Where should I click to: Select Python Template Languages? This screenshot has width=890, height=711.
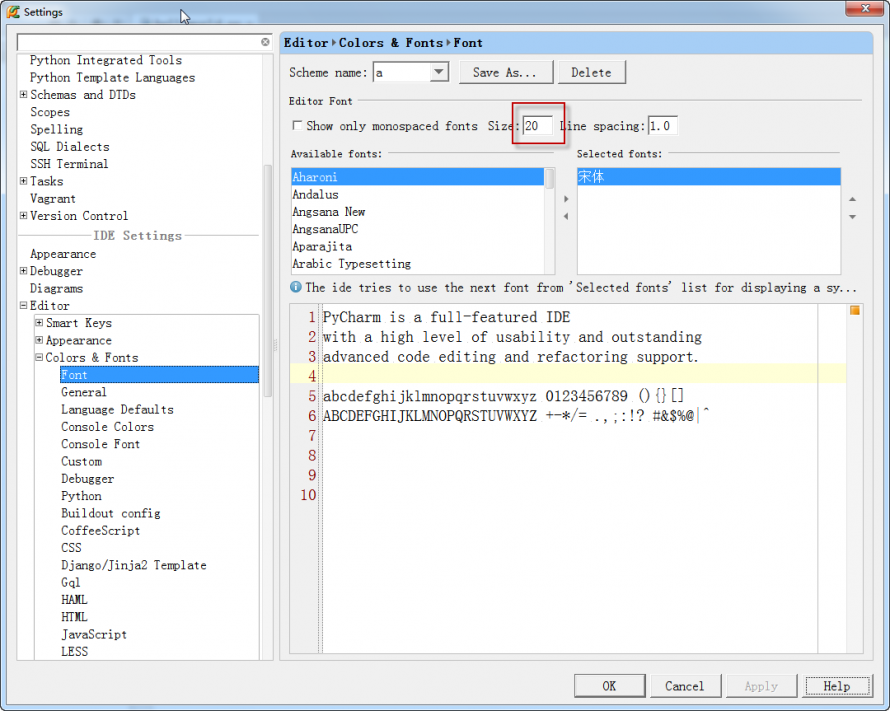[x=112, y=77]
